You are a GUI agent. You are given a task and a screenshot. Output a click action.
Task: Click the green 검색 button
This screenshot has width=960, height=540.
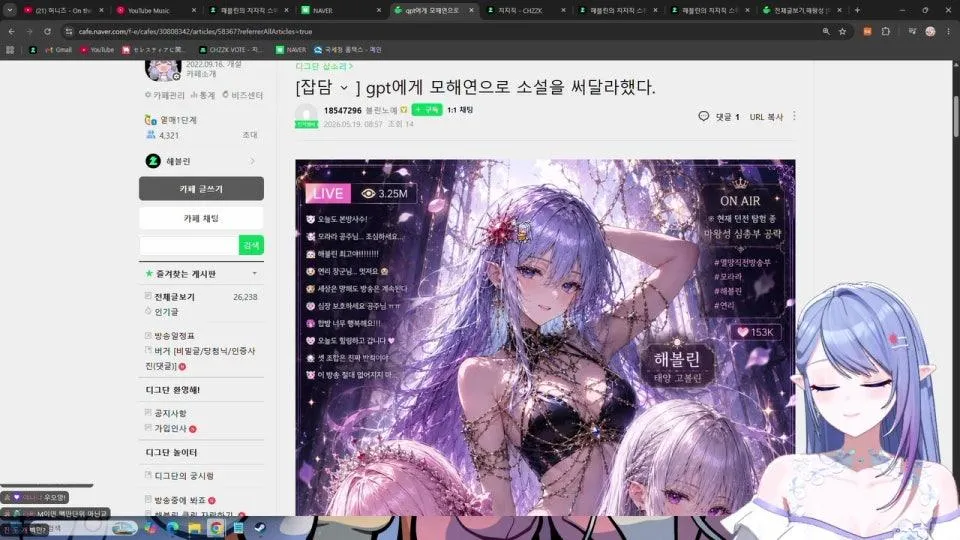coord(251,246)
